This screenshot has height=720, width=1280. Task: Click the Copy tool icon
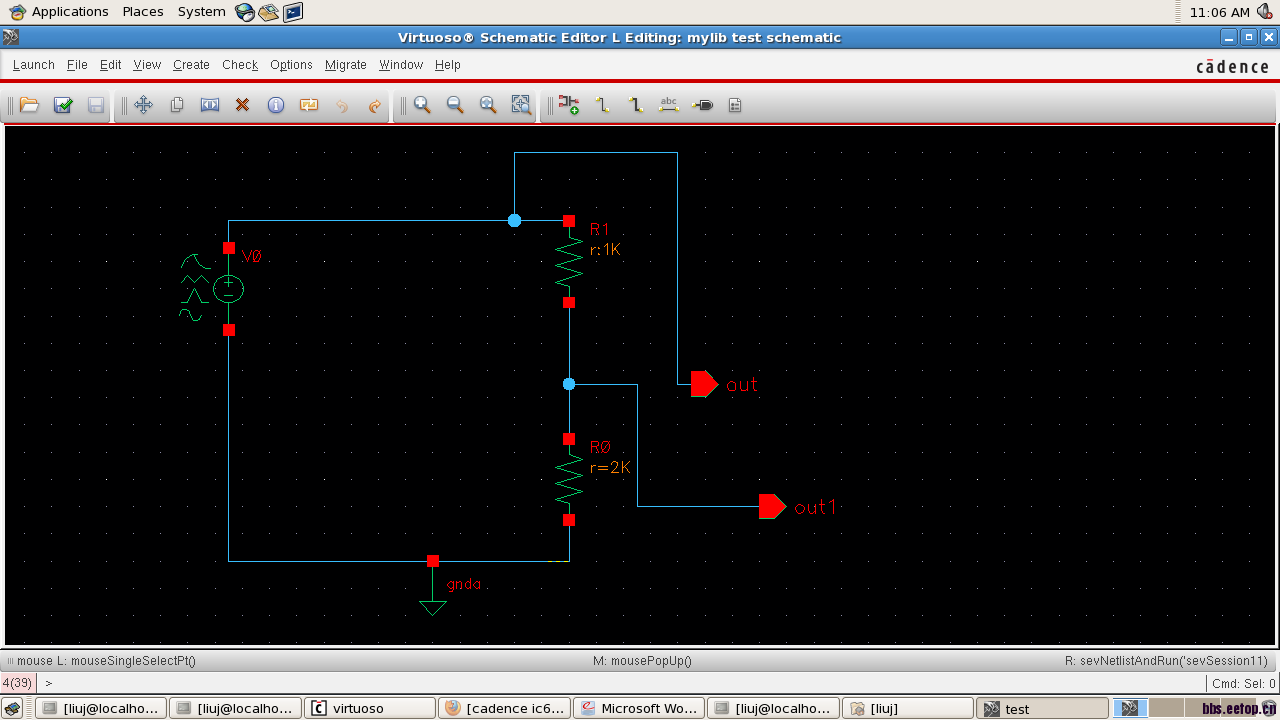pyautogui.click(x=177, y=105)
